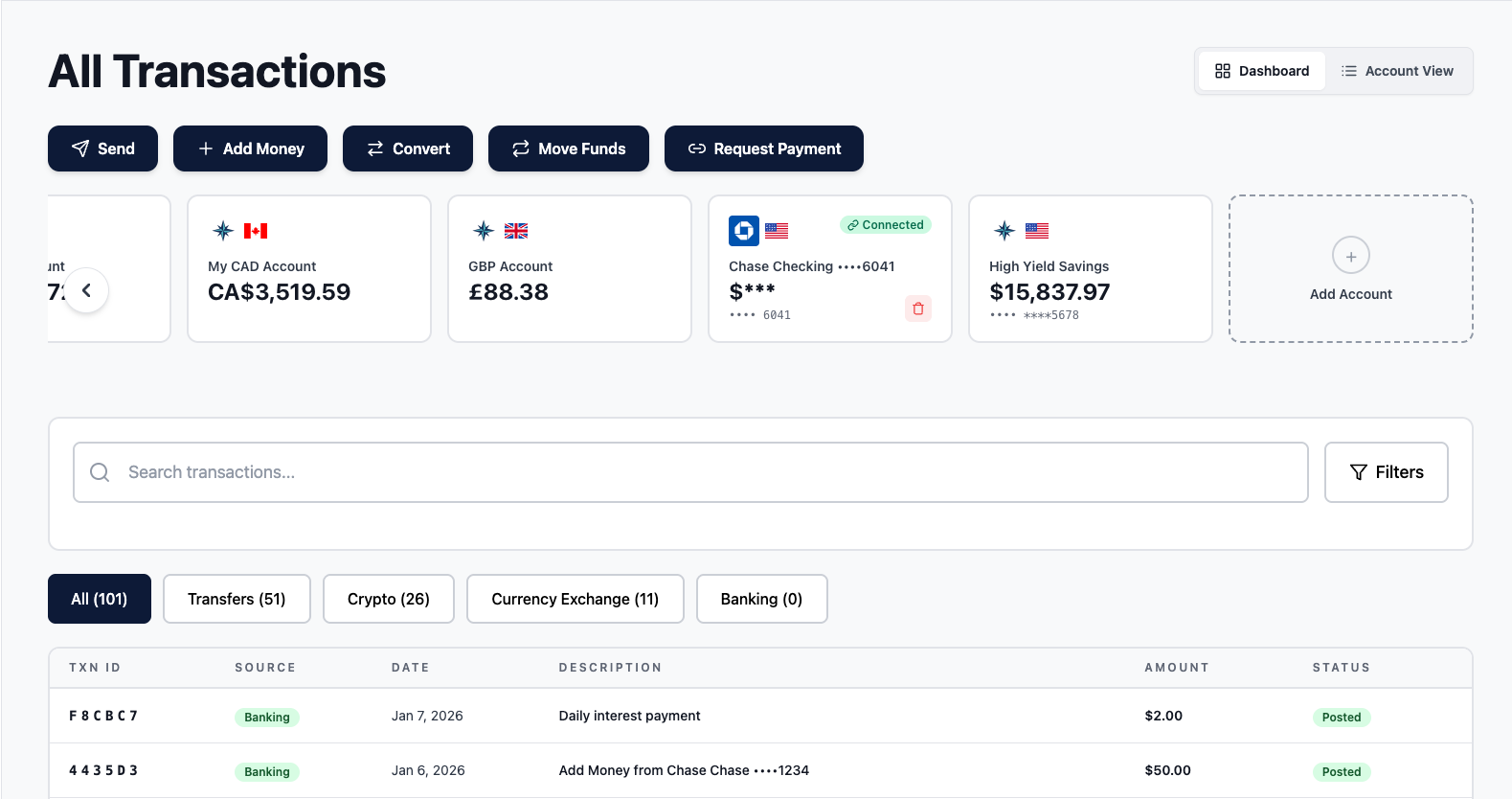
Task: Click the Chase bank logo icon
Action: point(743,231)
